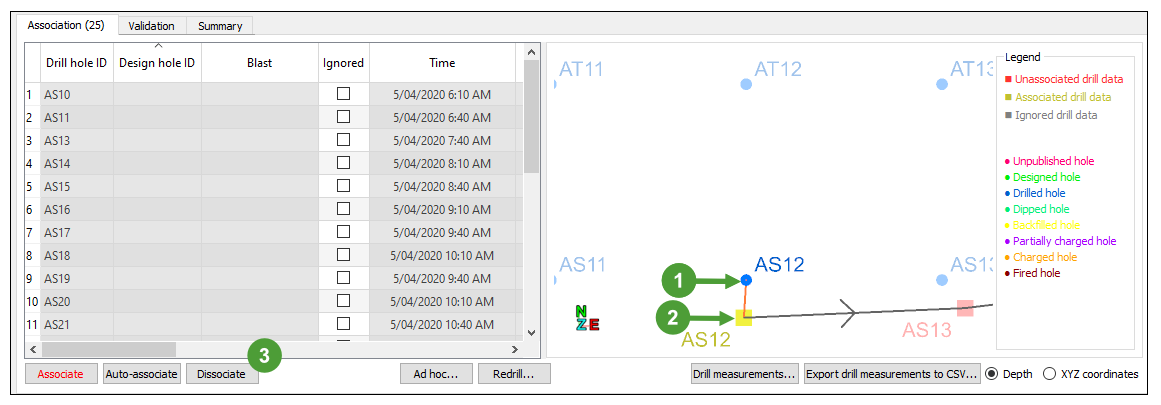The height and width of the screenshot is (405, 1161).
Task: Export drill measurements to CSV
Action: click(x=892, y=374)
